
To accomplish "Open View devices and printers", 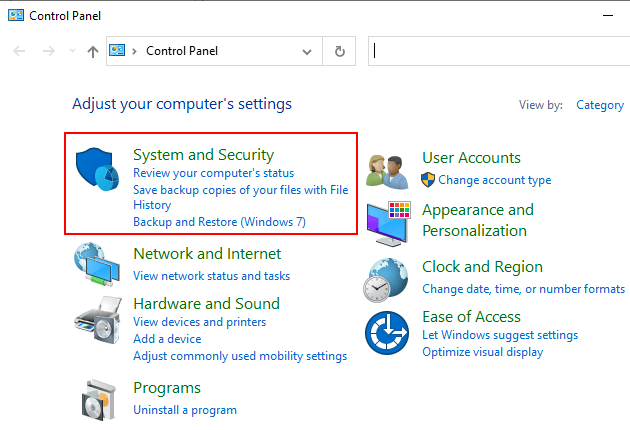I will click(200, 322).
